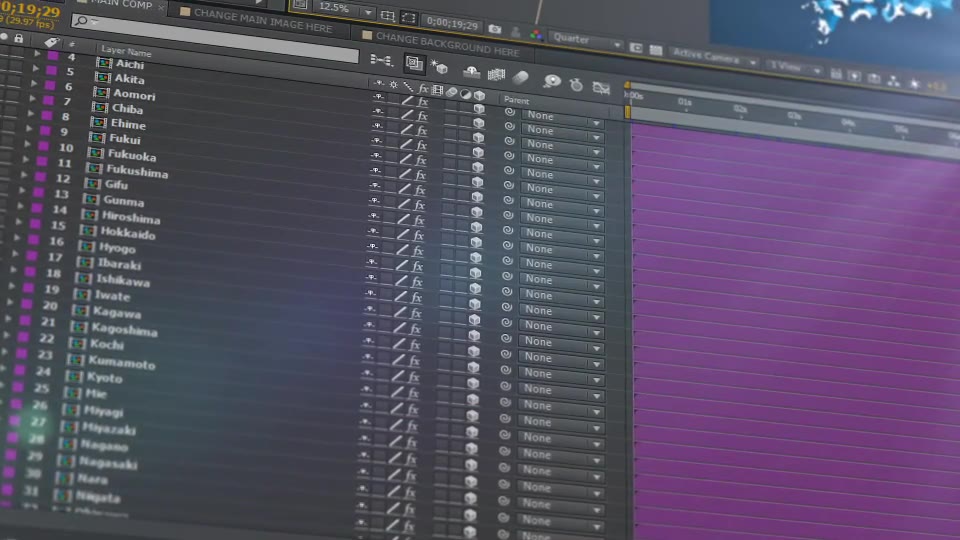Click the viewer timecode 0;00;19;29 button
This screenshot has width=960, height=540.
tap(452, 23)
